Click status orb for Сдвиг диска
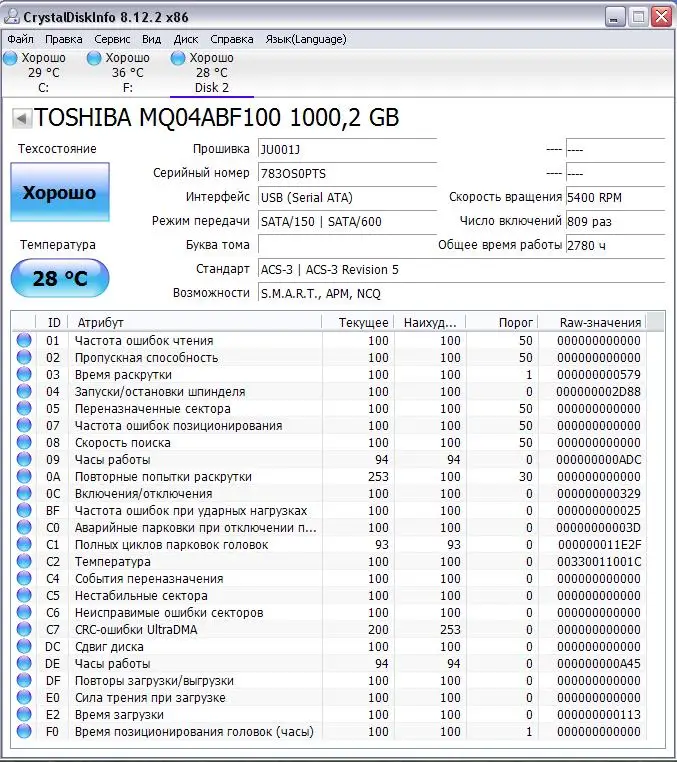The image size is (677, 762). [x=24, y=646]
